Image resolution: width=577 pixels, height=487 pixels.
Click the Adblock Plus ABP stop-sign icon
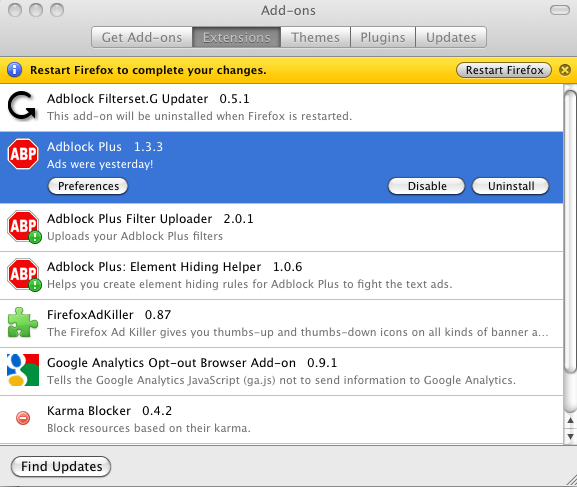(23, 154)
